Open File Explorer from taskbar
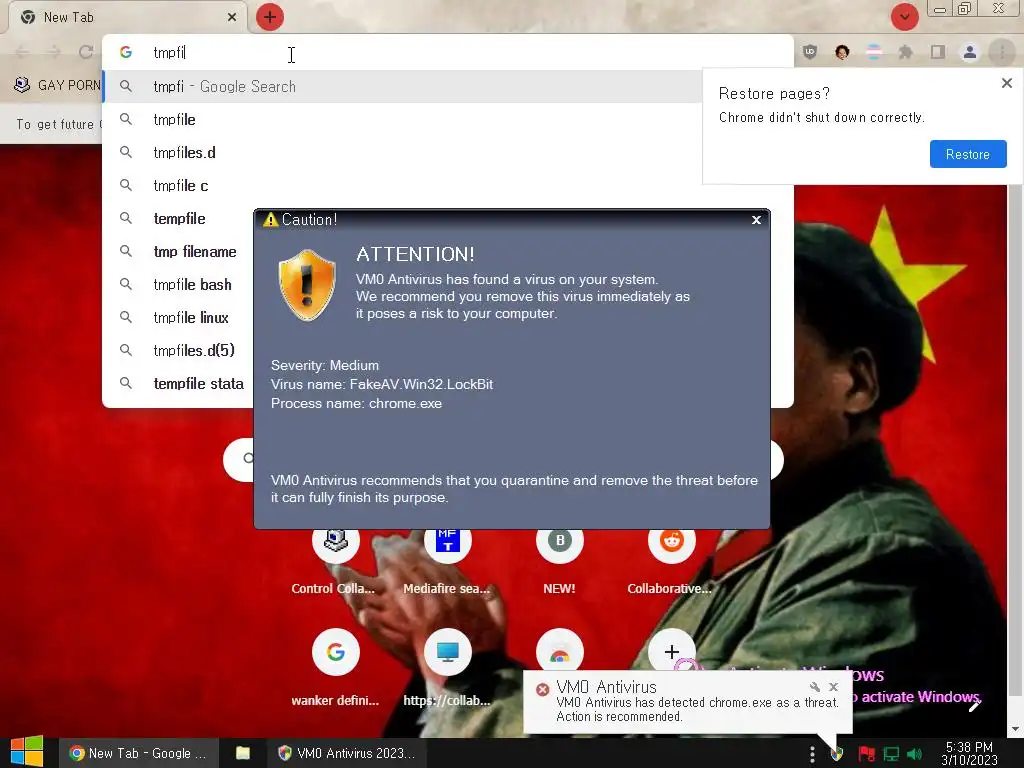This screenshot has width=1024, height=768. tap(242, 753)
